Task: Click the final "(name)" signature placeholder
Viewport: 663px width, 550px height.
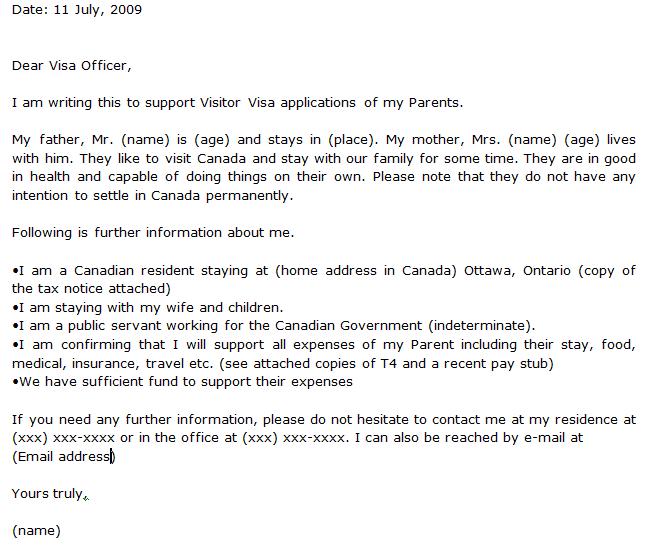Action: pyautogui.click(x=36, y=531)
